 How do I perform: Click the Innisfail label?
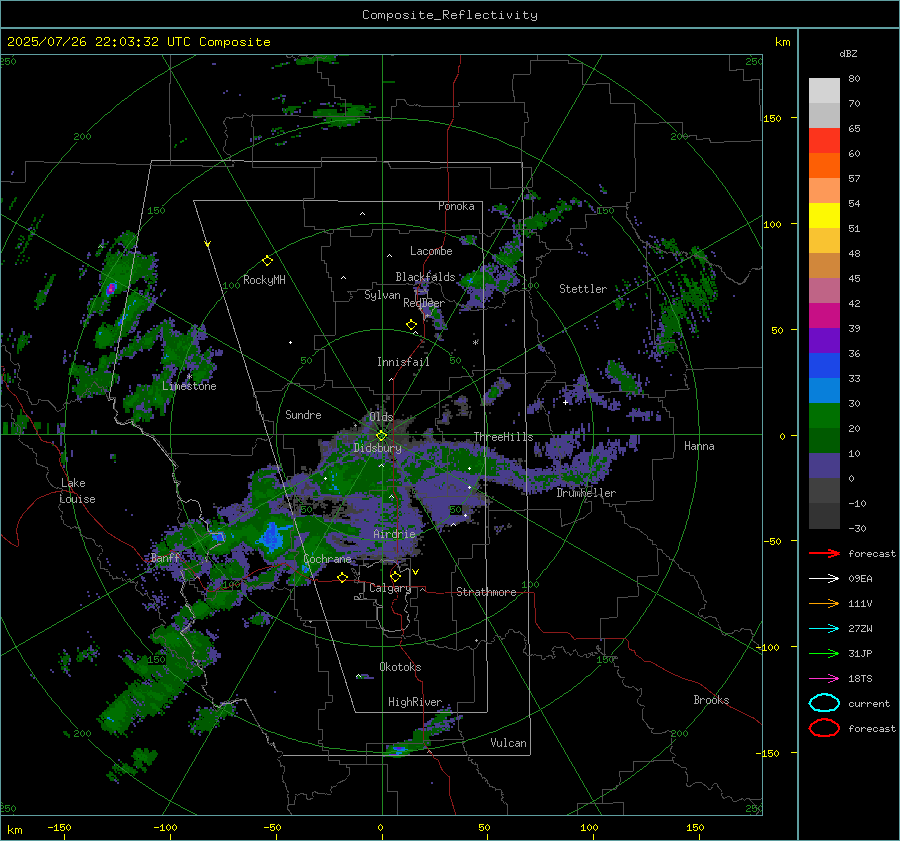(403, 362)
